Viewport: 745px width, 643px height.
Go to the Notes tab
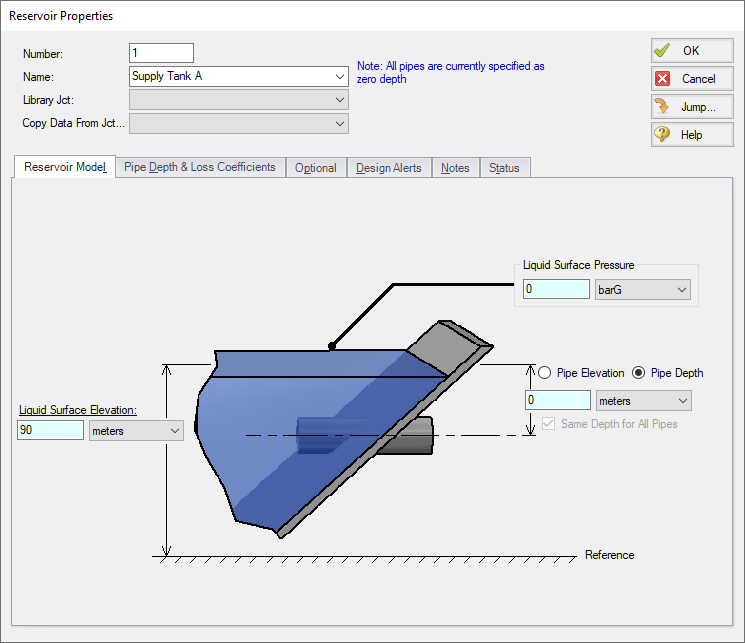pos(455,168)
